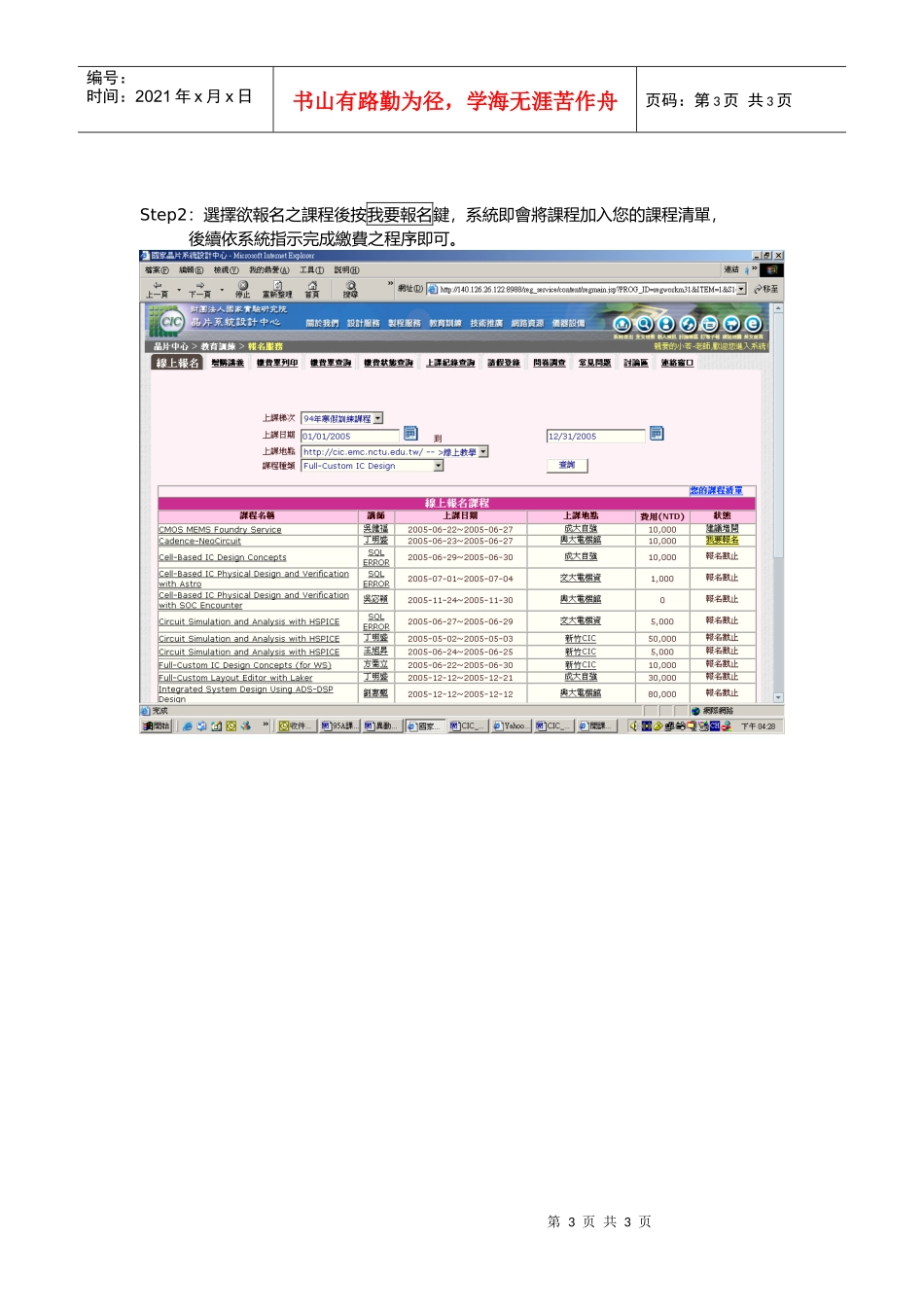Viewport: 924px width, 1307px height.
Task: Click the IE quick launch icon in taskbar
Action: click(x=188, y=726)
